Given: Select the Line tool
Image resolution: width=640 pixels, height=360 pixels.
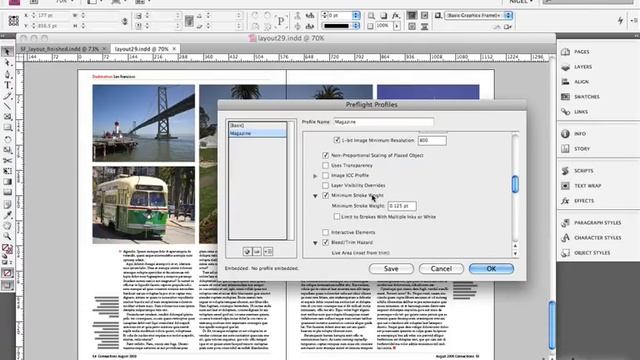Looking at the screenshot, I should click(7, 107).
